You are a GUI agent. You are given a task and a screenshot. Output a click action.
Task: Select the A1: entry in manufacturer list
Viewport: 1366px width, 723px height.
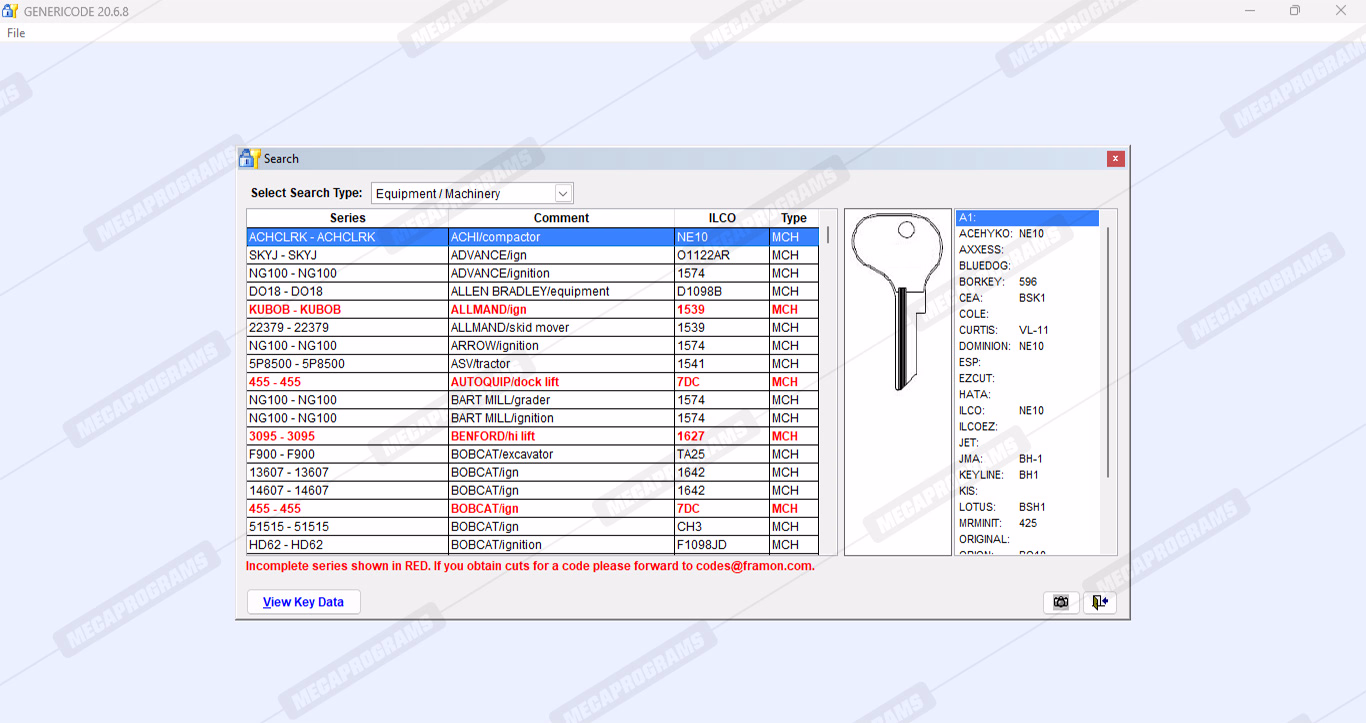click(1026, 218)
